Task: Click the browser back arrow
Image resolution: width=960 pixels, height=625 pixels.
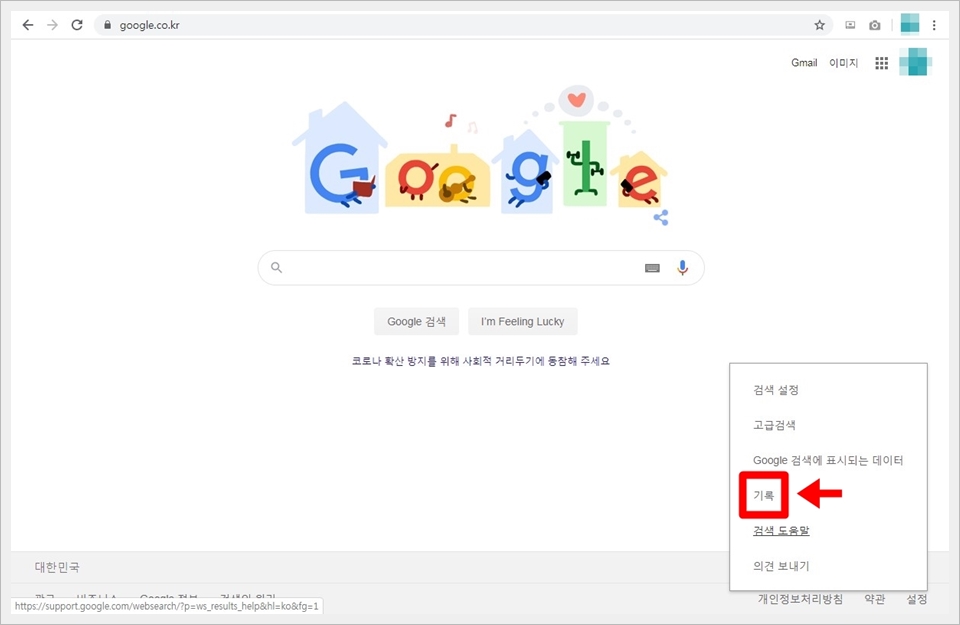Action: [x=28, y=25]
